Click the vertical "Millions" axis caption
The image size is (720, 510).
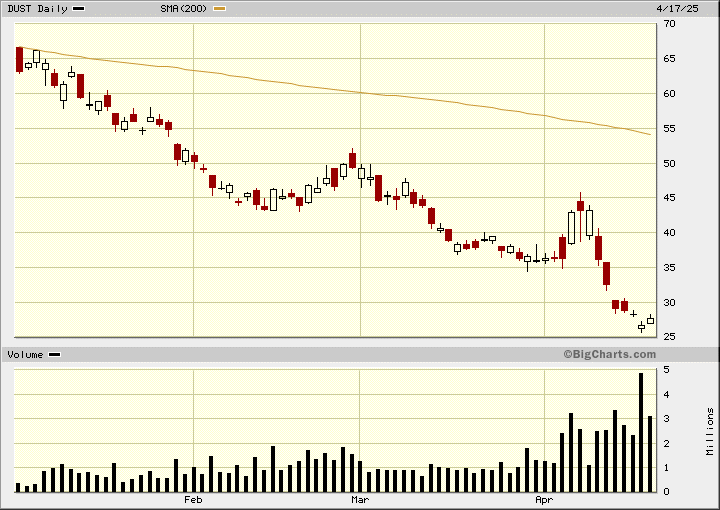(x=710, y=432)
